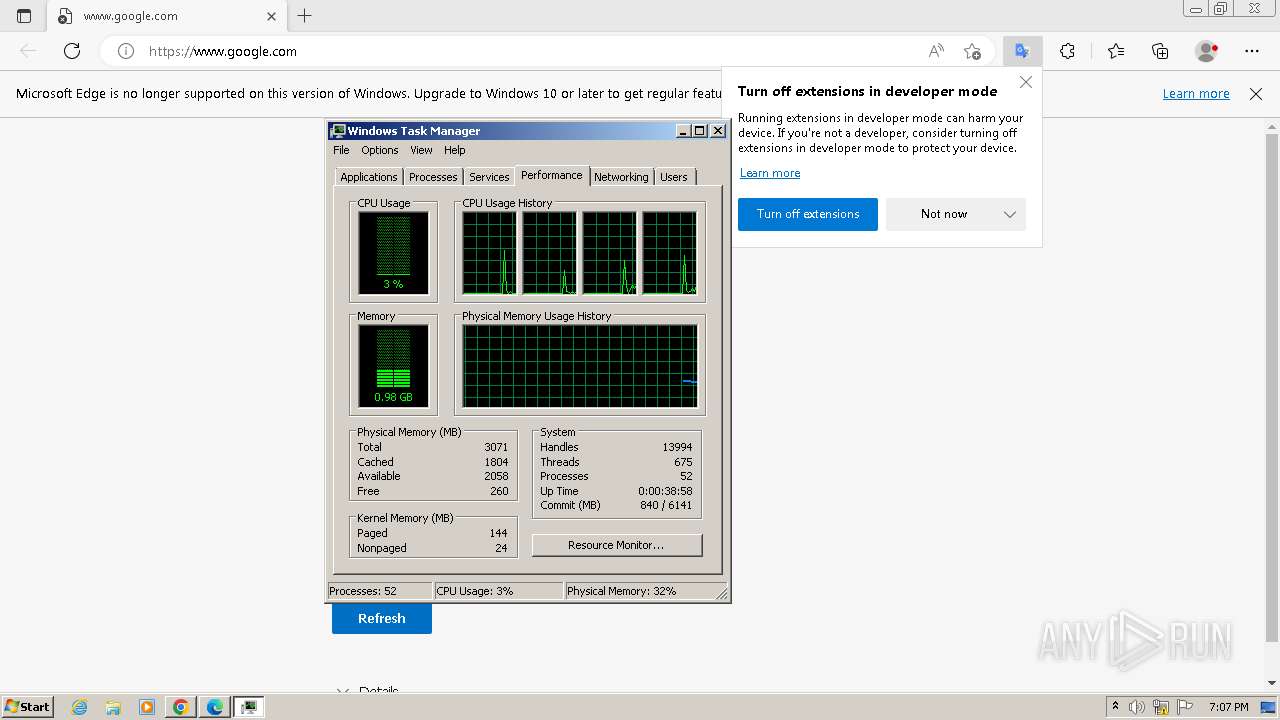The image size is (1280, 720).
Task: Launch Internet Explorer from taskbar
Action: [x=80, y=707]
